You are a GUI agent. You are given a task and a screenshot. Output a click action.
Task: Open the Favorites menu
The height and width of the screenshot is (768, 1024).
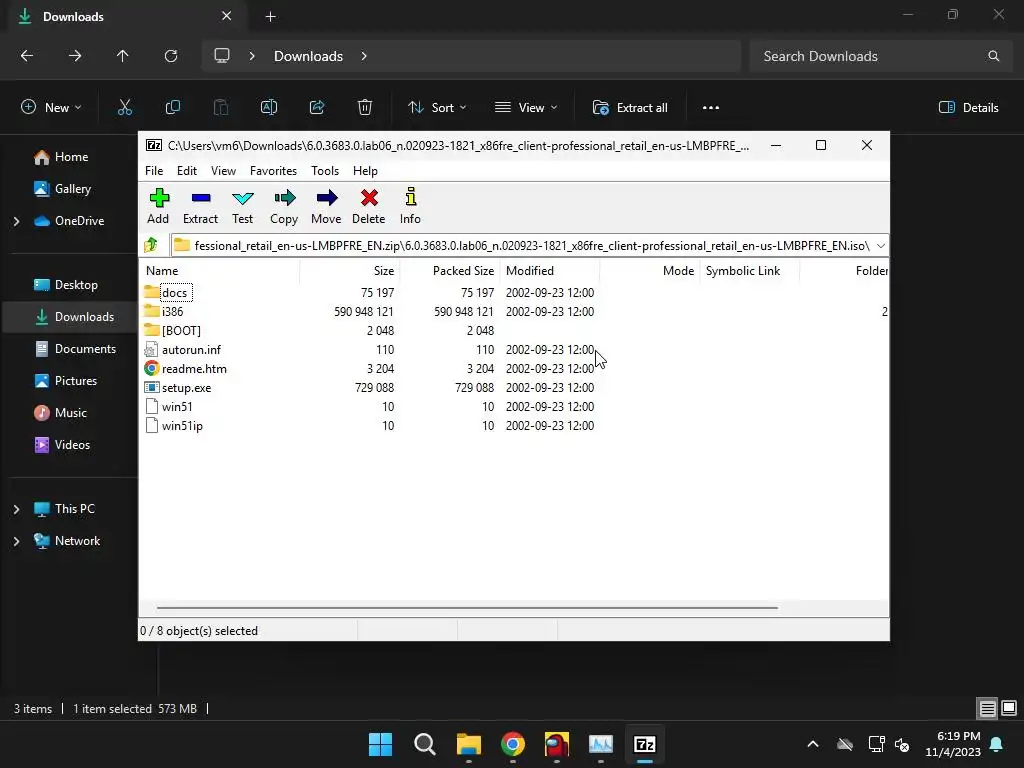(x=273, y=170)
